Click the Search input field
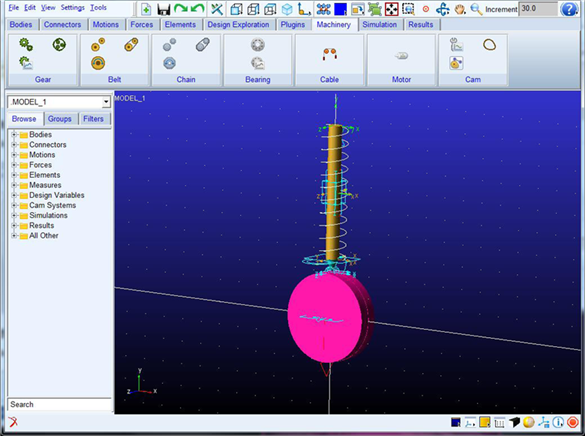The image size is (585, 436). click(60, 404)
